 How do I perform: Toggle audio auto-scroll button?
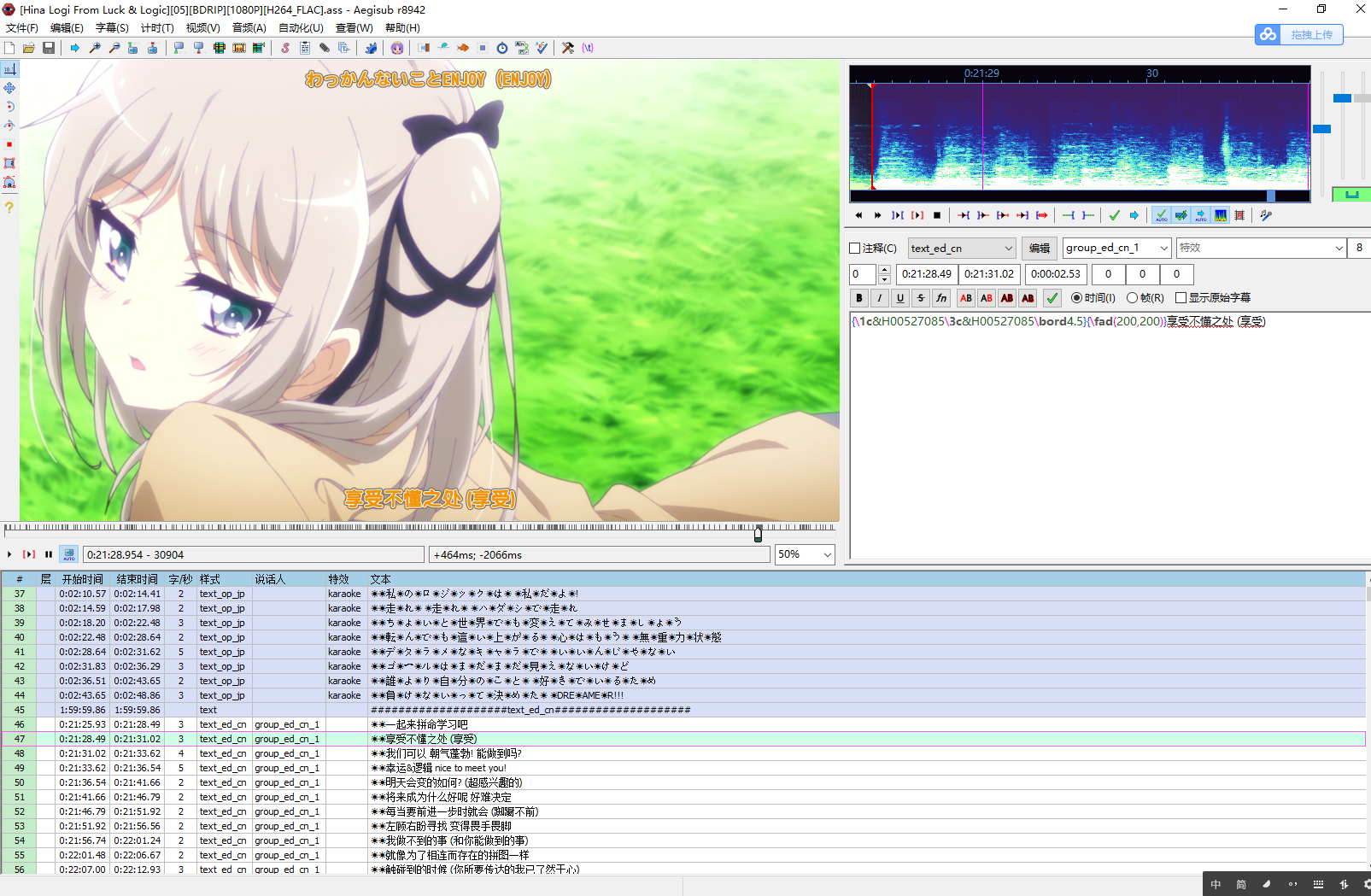[x=1200, y=215]
